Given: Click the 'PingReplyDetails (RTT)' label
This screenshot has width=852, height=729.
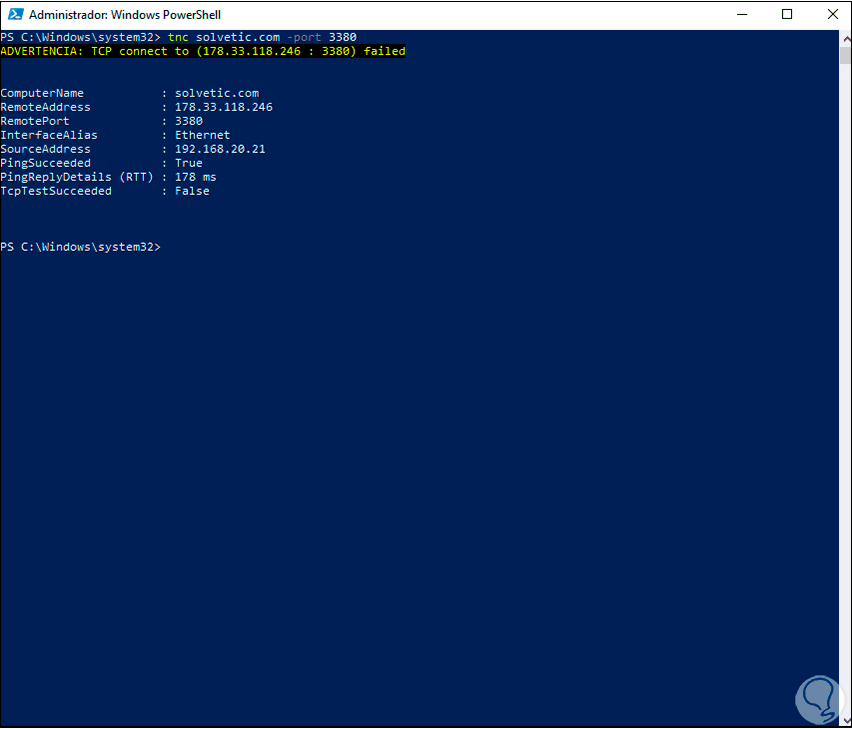Looking at the screenshot, I should [77, 177].
